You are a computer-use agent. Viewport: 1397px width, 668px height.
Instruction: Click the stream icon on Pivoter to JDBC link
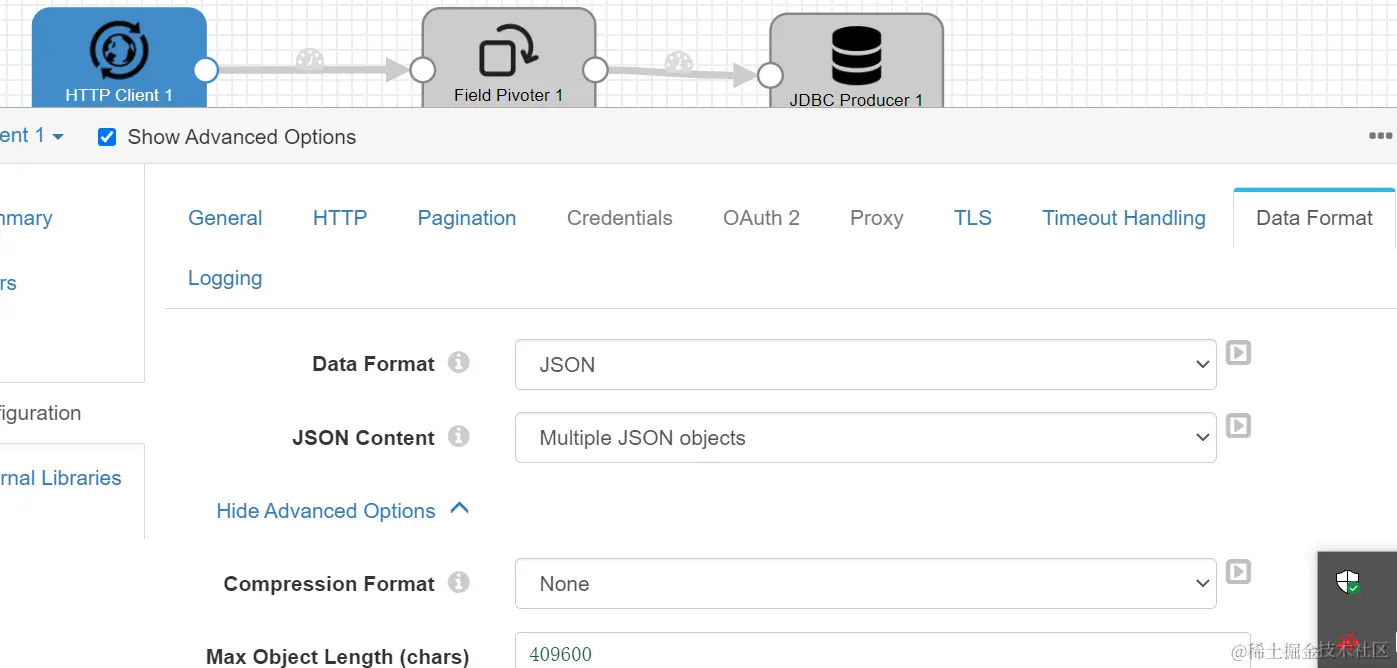(679, 62)
